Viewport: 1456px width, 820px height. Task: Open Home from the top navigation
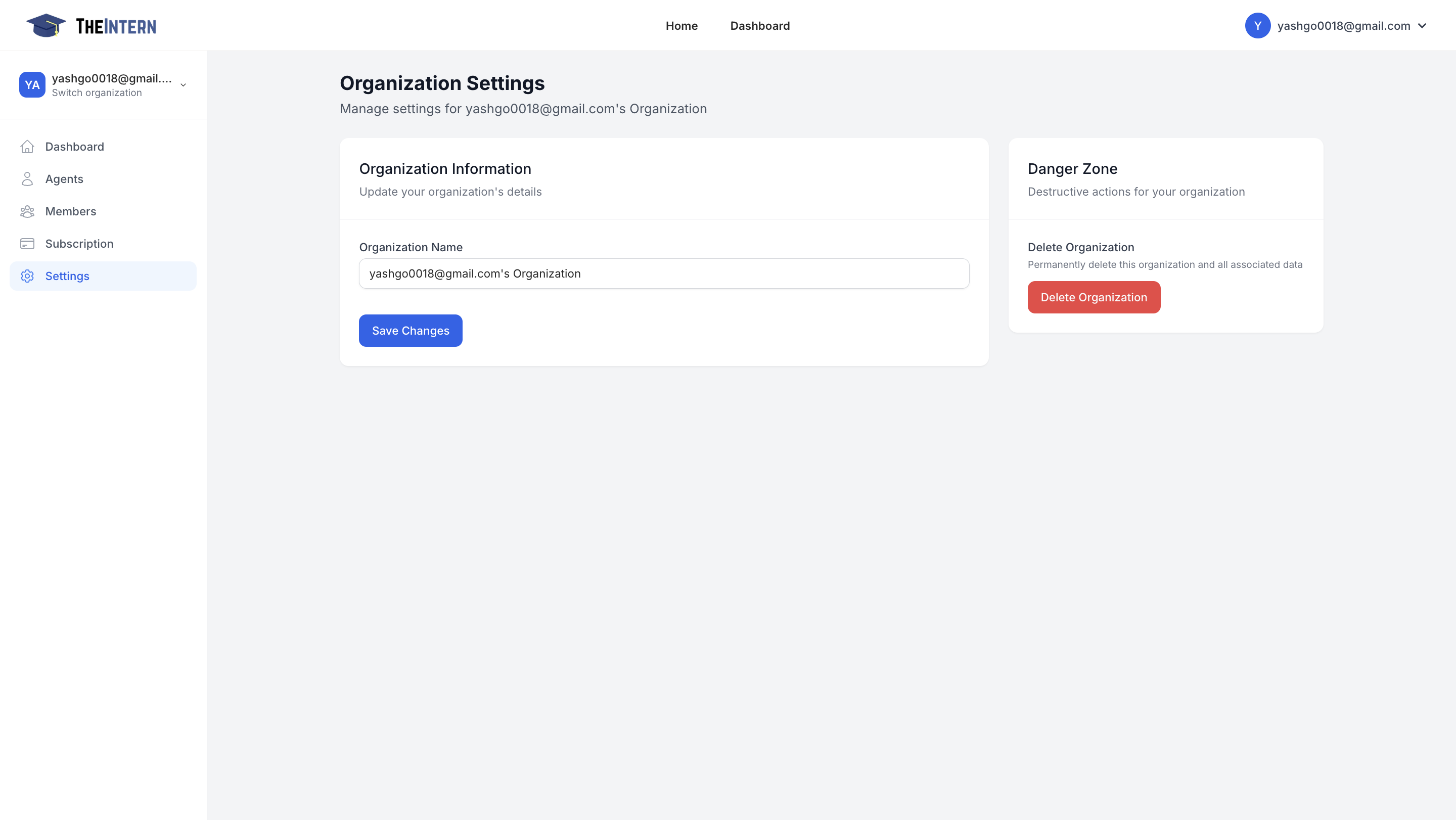(681, 25)
